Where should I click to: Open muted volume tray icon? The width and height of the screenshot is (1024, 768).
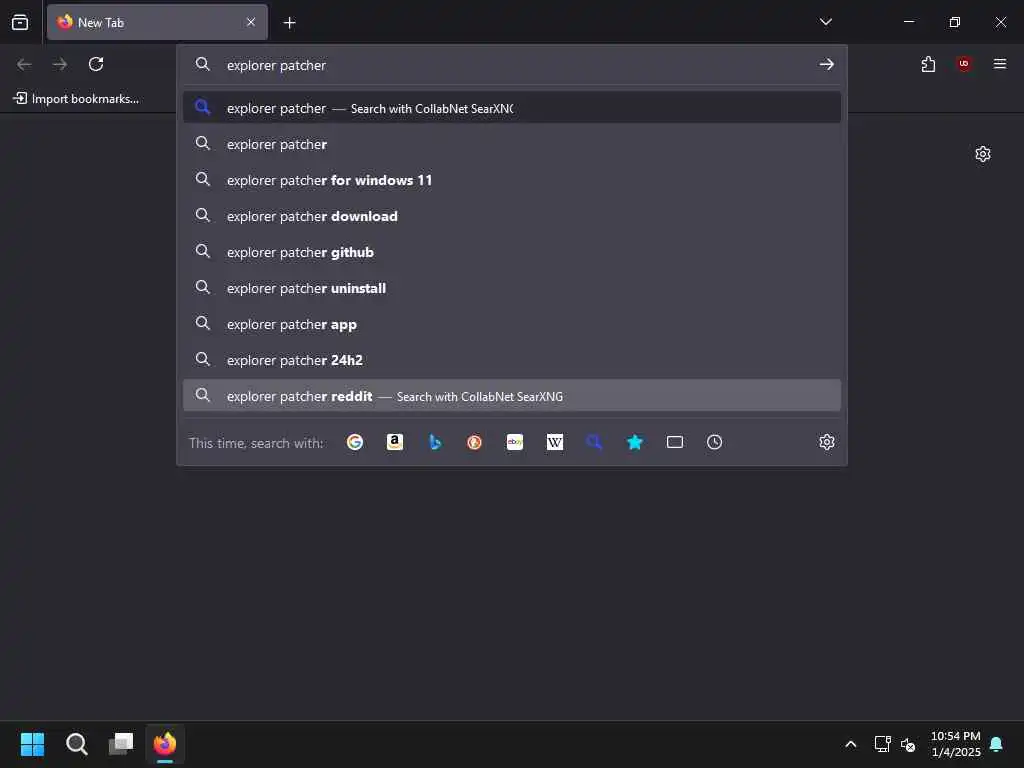point(908,744)
